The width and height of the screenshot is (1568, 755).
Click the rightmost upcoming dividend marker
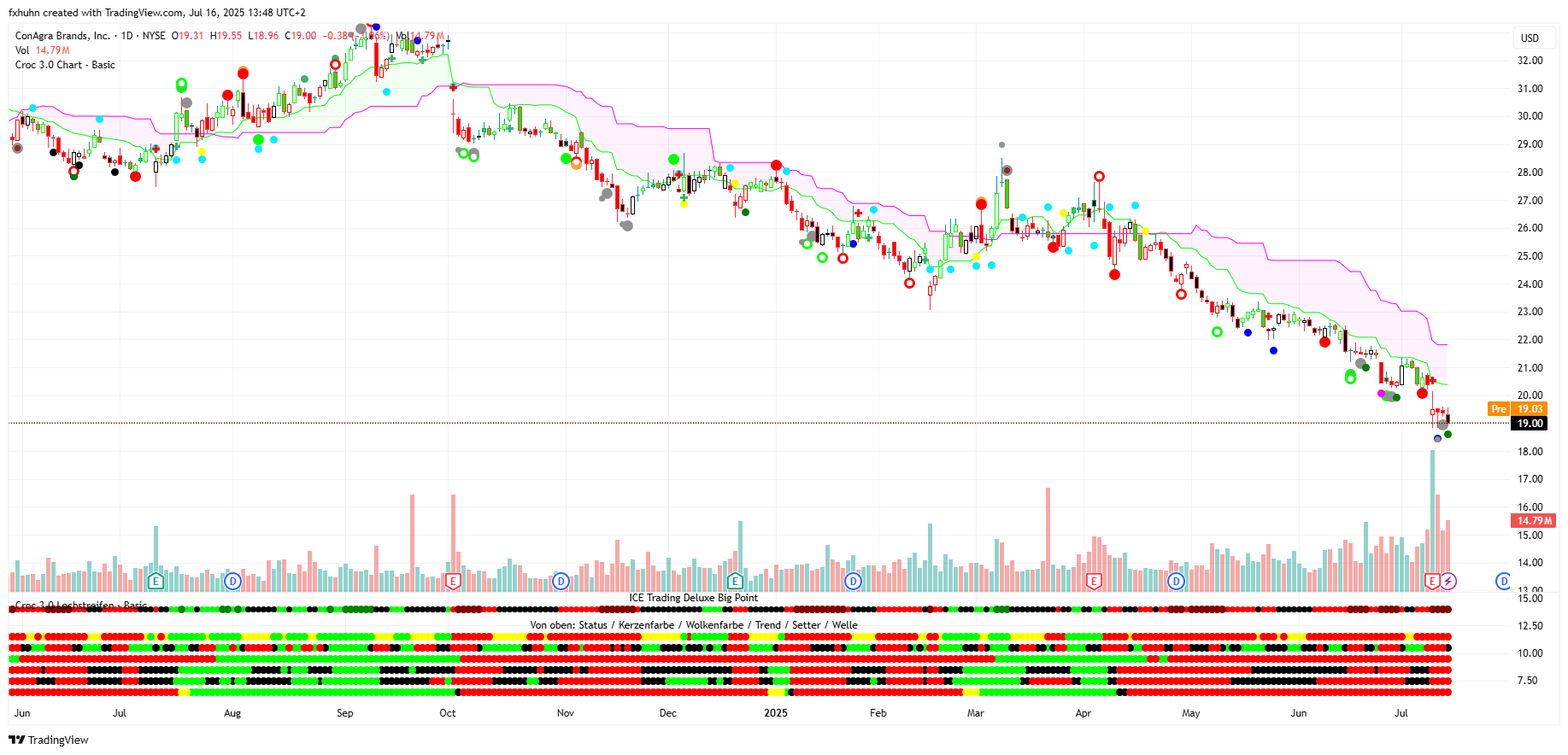[1503, 582]
